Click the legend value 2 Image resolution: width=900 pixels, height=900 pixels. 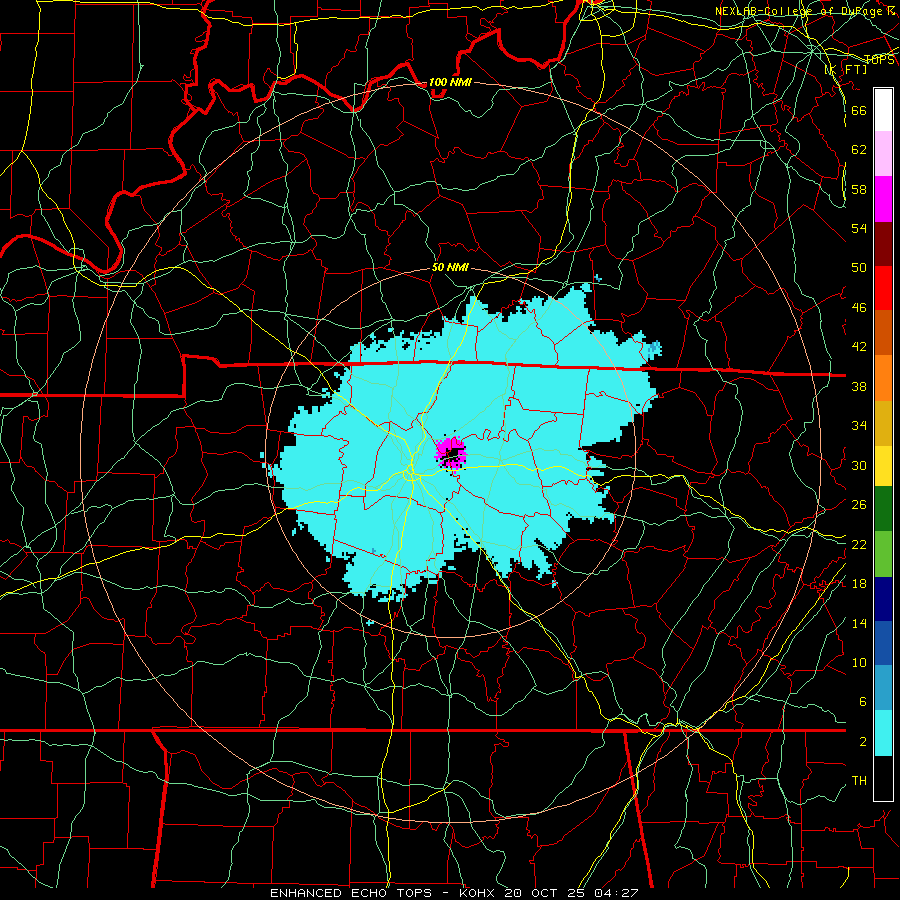point(863,742)
